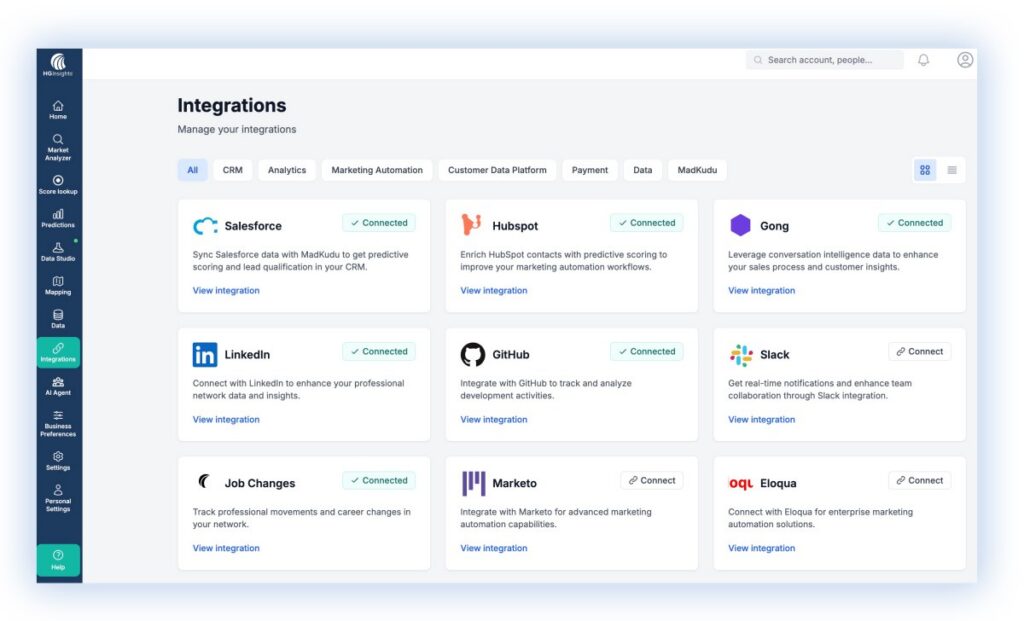Viewport: 1024px width, 621px height.
Task: View integration for Marketo
Action: point(494,548)
